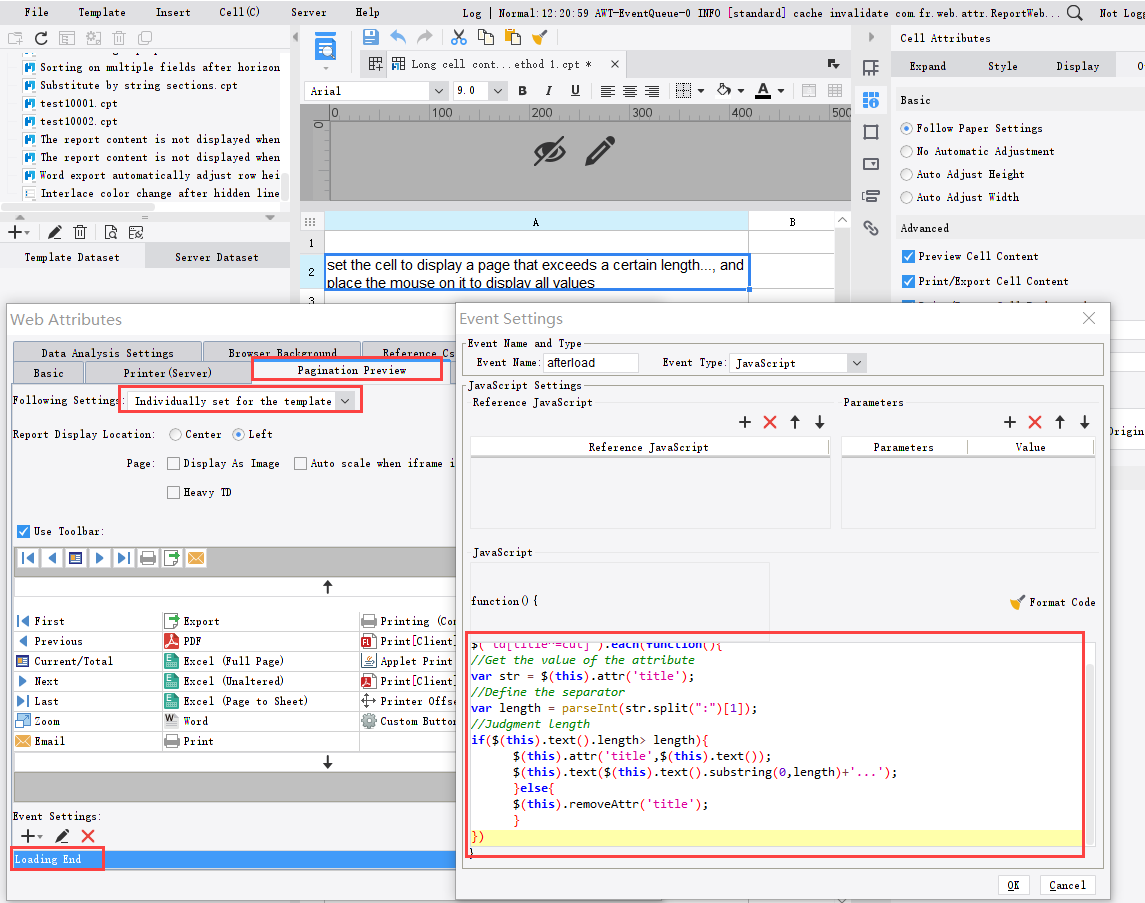Select the Delete (trash) icon in the toolbar

click(118, 37)
